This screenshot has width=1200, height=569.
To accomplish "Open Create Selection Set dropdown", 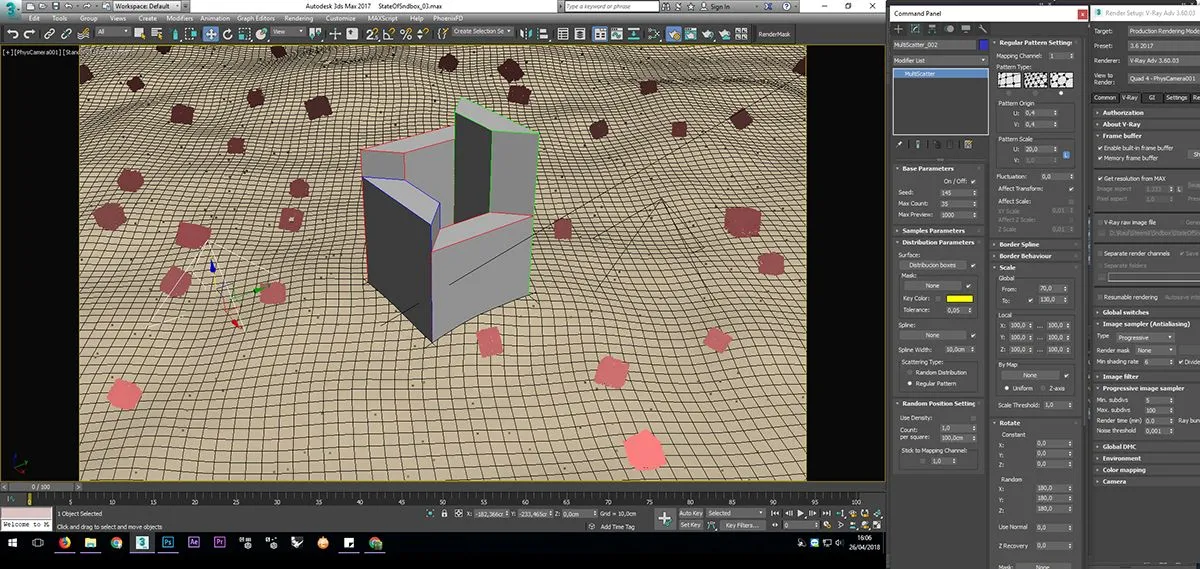I will click(483, 32).
